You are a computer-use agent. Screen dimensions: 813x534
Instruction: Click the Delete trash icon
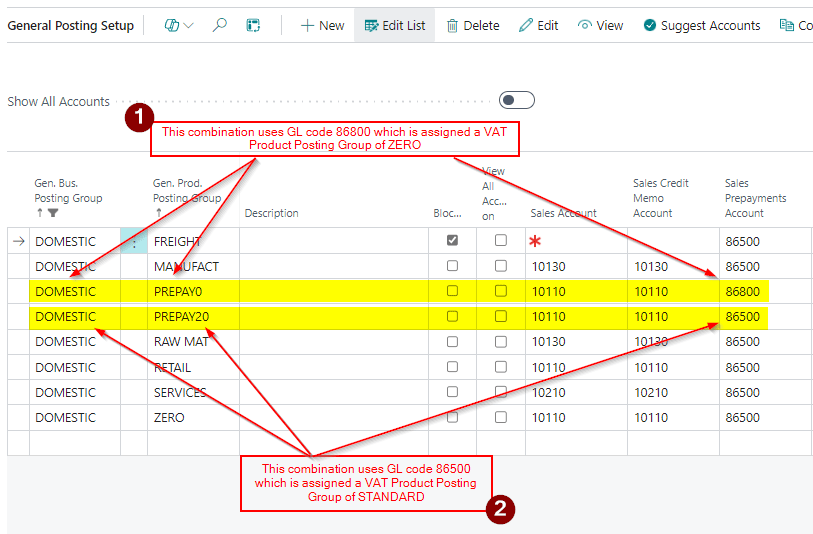point(472,25)
